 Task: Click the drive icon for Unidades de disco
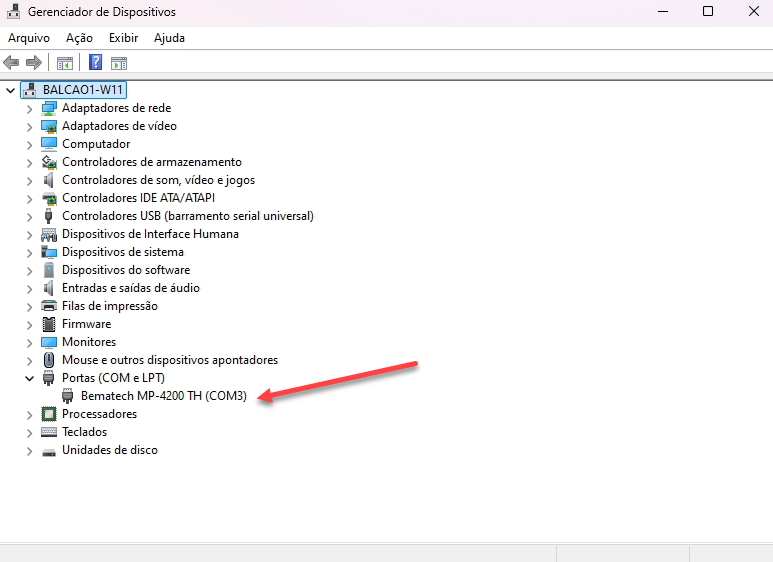coord(49,451)
